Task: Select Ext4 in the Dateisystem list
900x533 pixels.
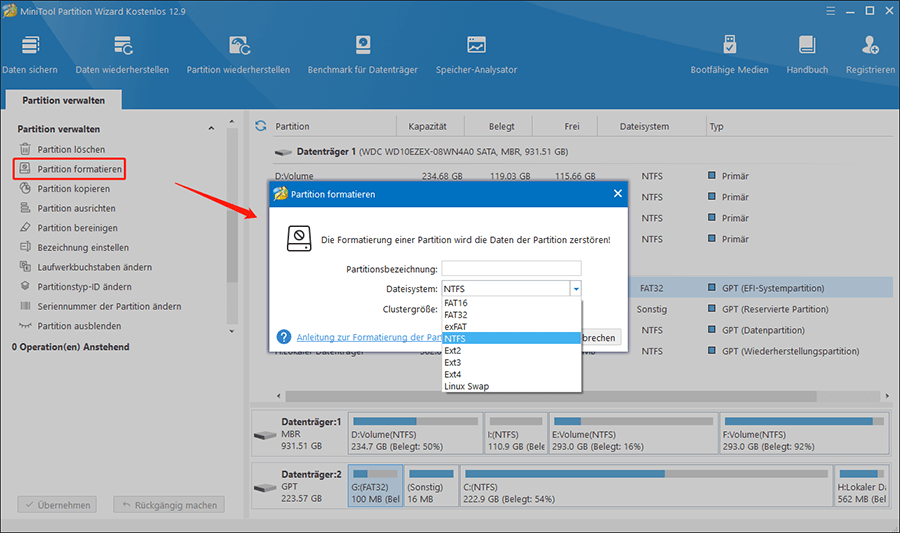Action: pyautogui.click(x=512, y=374)
